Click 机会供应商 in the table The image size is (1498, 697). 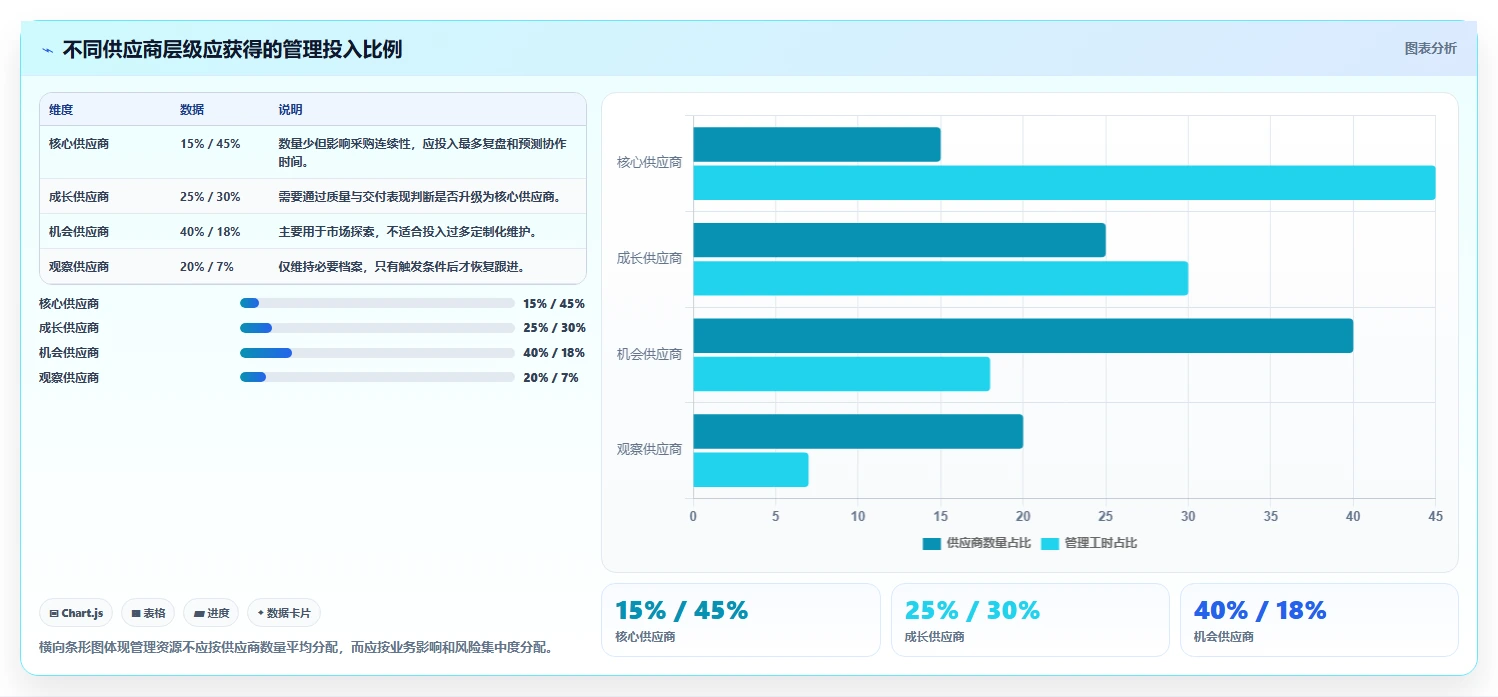(x=79, y=232)
